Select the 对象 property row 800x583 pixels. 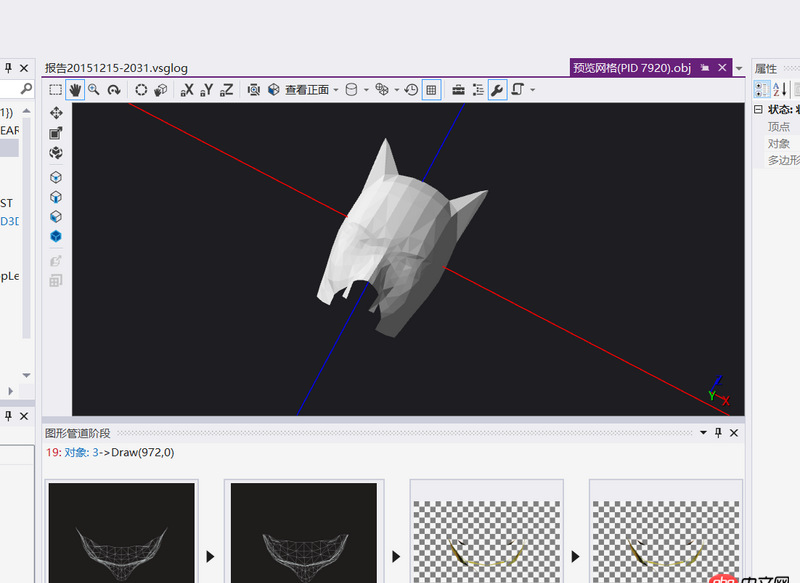pos(779,144)
